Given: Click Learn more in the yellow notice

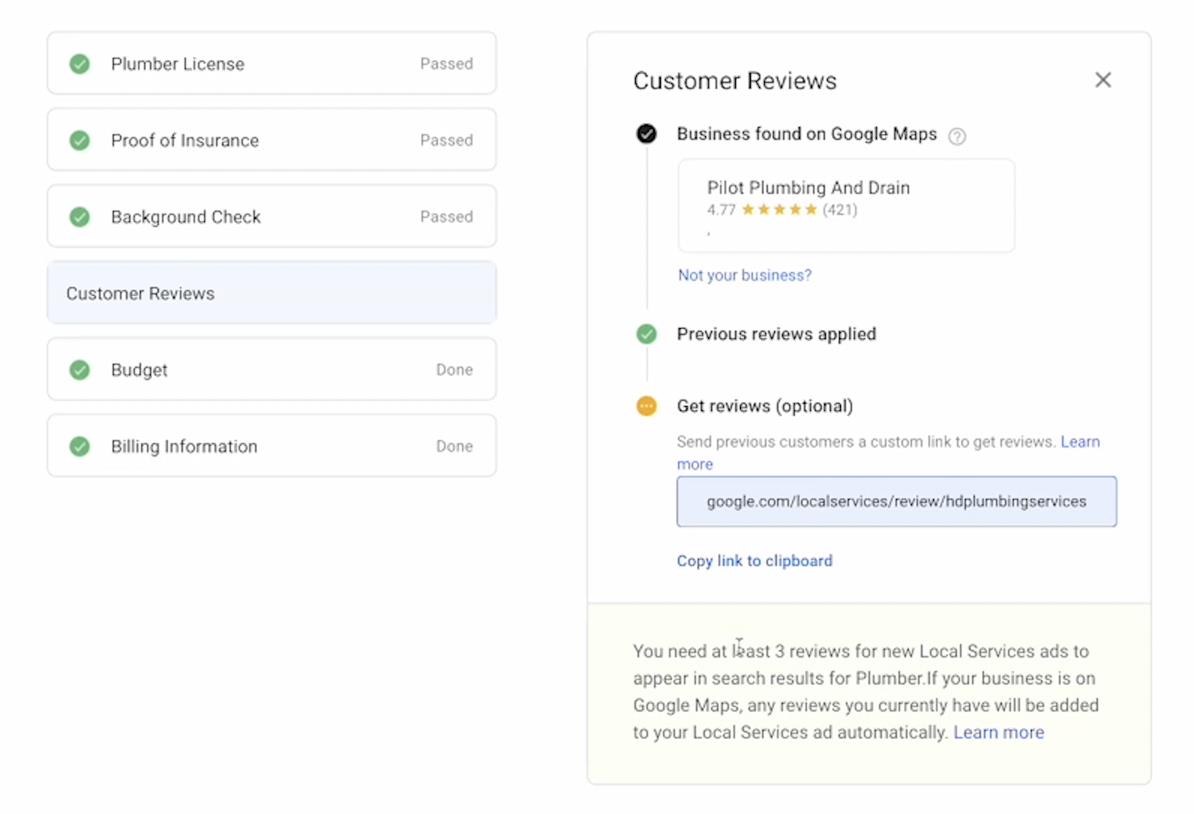Looking at the screenshot, I should pos(998,733).
